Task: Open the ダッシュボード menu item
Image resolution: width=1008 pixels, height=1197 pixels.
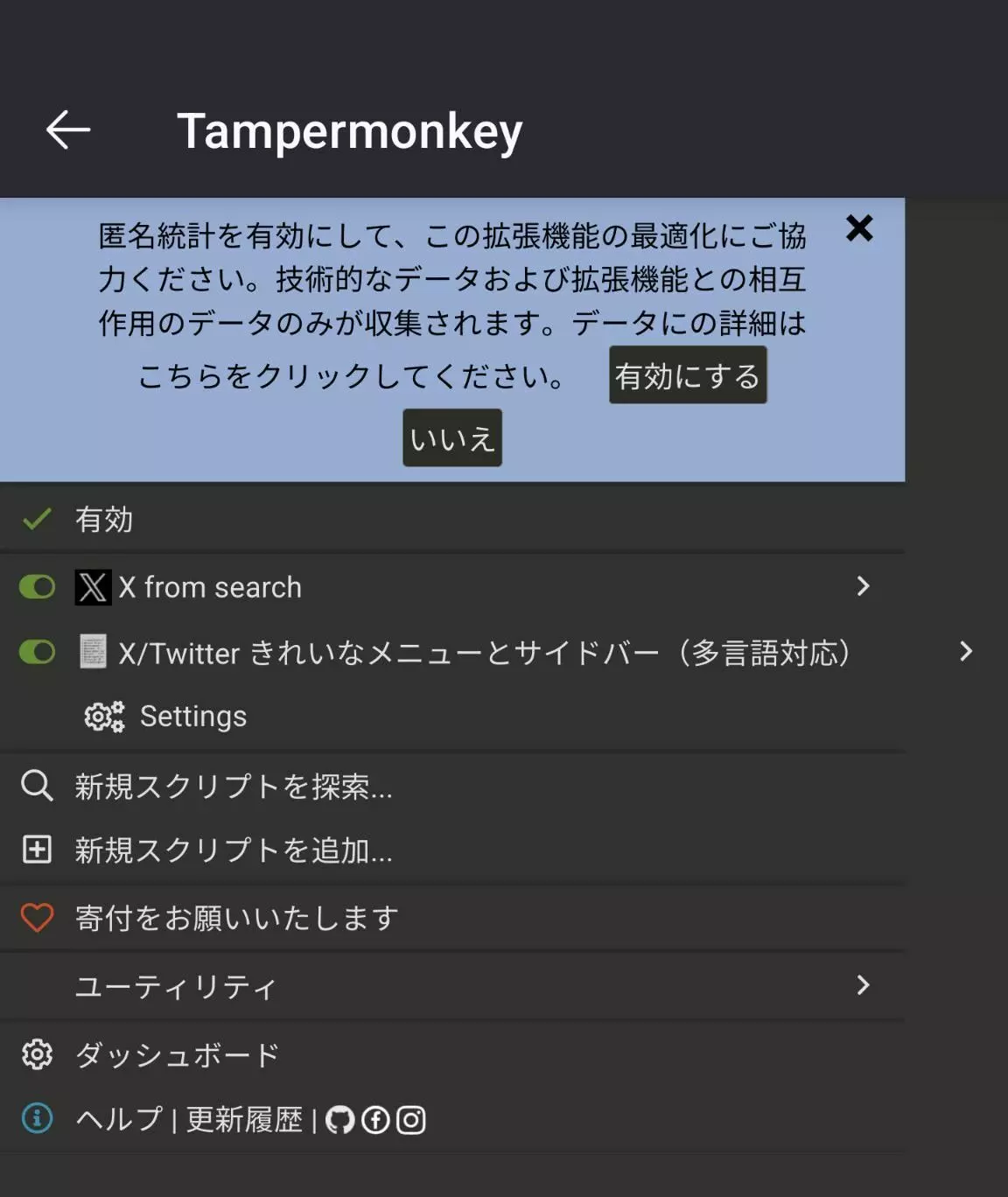Action: tap(452, 1054)
